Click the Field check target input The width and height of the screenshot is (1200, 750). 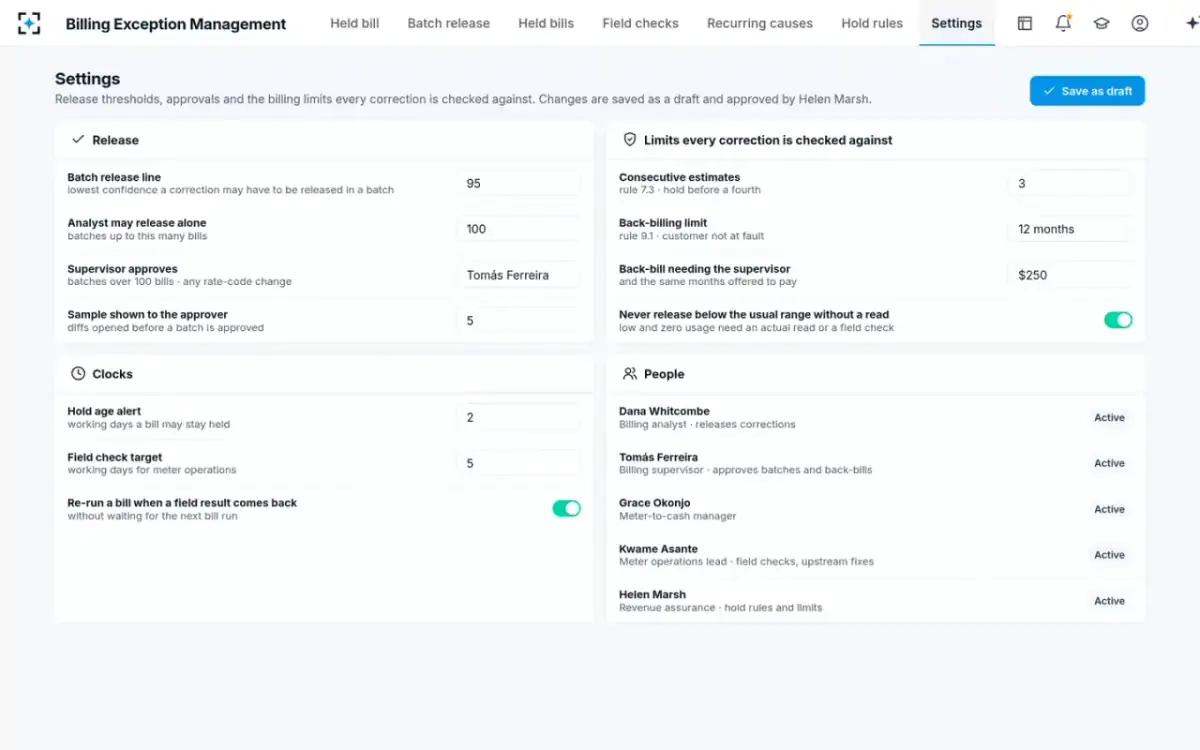pos(518,463)
